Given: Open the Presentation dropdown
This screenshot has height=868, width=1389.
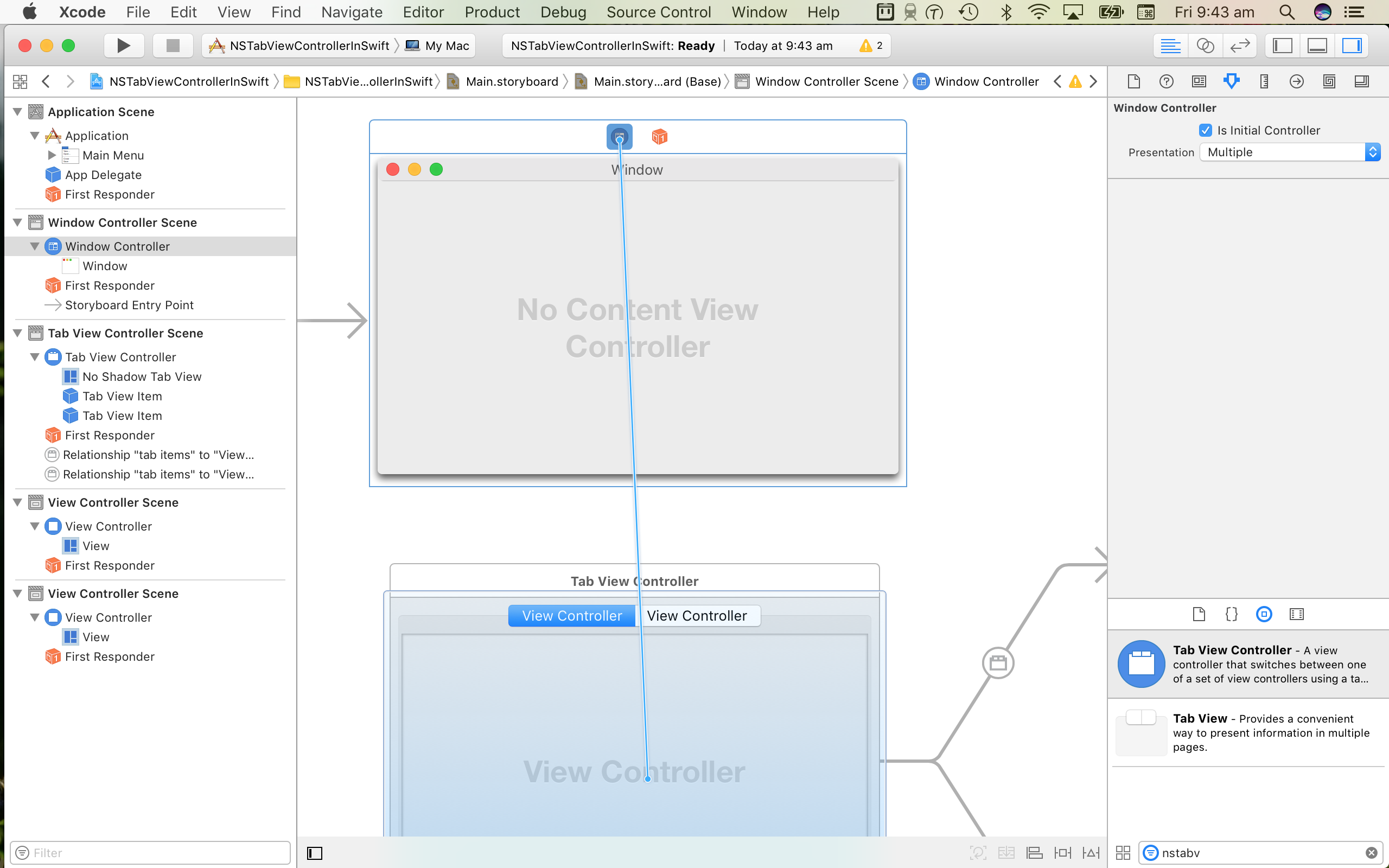Looking at the screenshot, I should pos(1289,152).
